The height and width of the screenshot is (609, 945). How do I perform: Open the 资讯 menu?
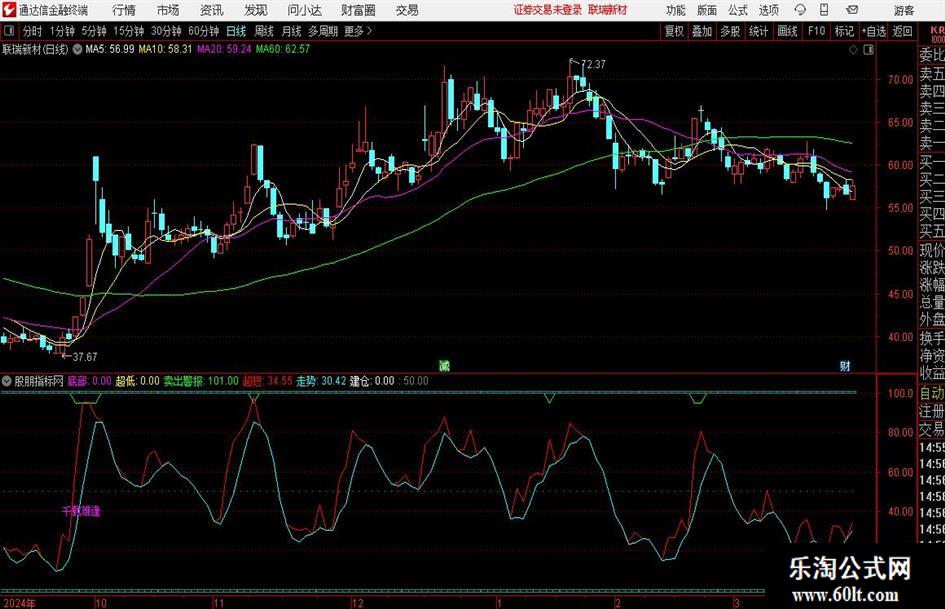pyautogui.click(x=212, y=10)
